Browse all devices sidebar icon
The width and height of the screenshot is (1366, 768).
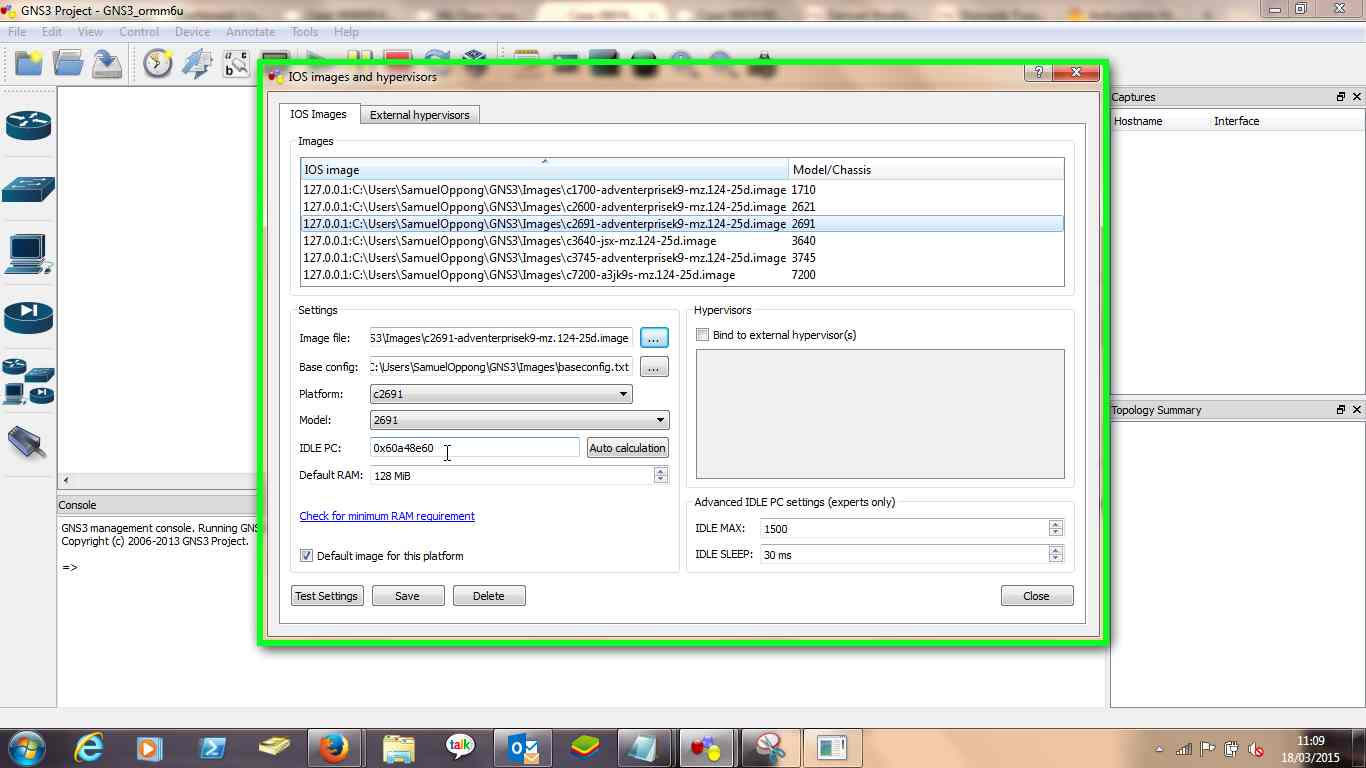click(28, 381)
